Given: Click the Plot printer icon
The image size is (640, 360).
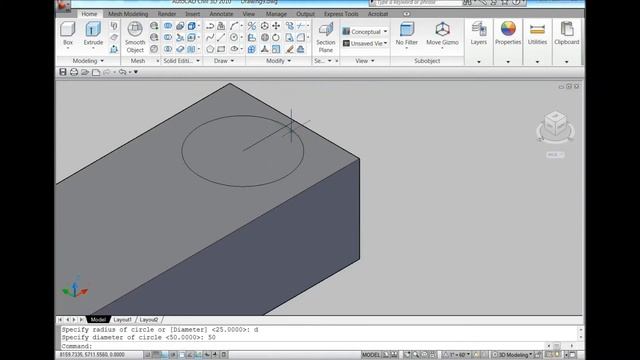Looking at the screenshot, I should [x=74, y=72].
